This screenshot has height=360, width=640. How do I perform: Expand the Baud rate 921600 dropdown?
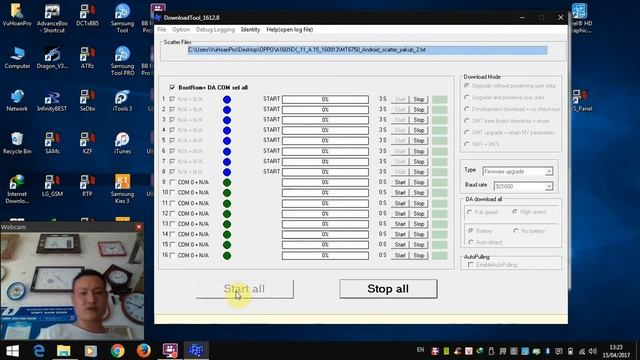[x=549, y=187]
